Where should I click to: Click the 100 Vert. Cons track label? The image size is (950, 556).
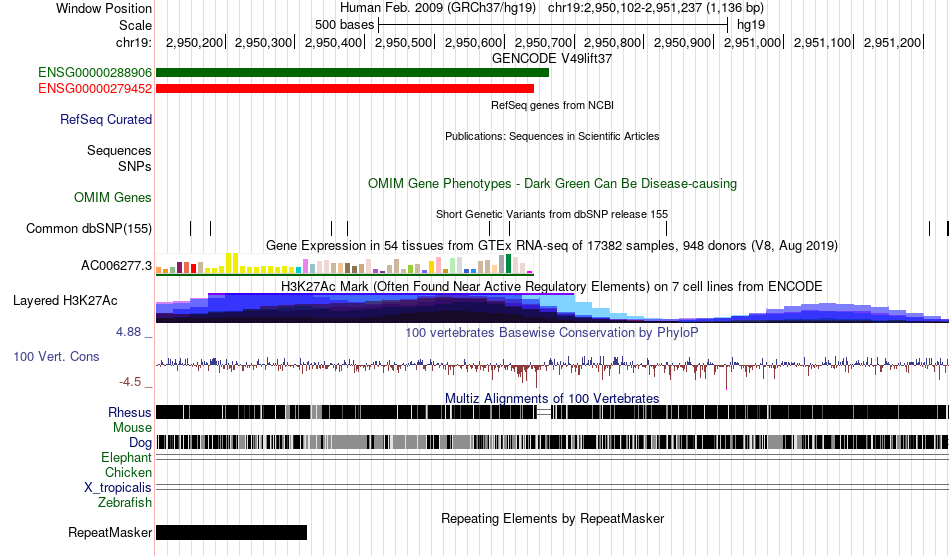[56, 357]
